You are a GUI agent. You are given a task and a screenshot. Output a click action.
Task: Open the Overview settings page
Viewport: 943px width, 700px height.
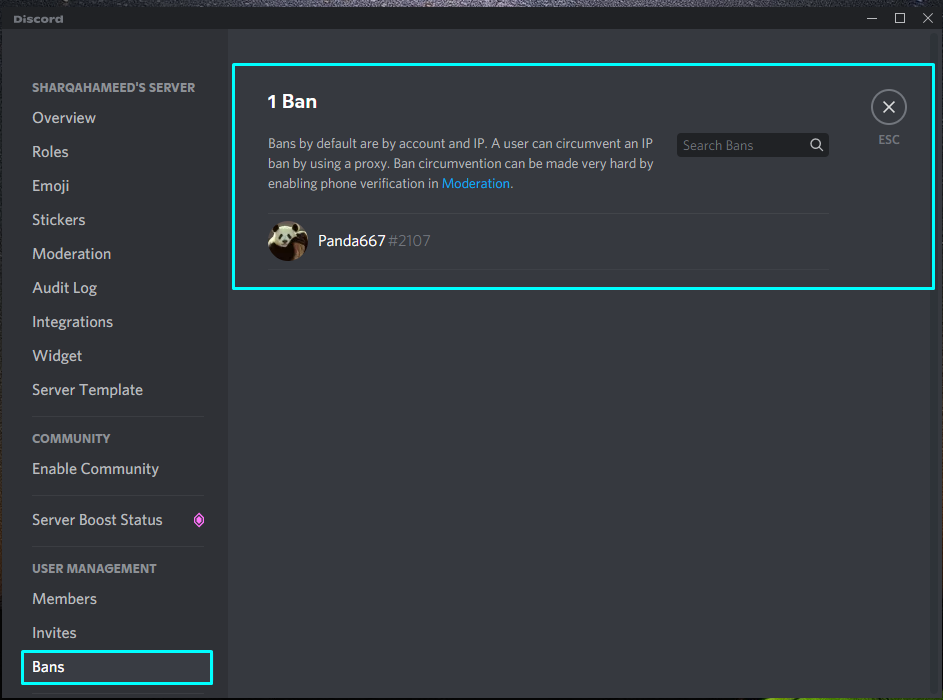(64, 118)
